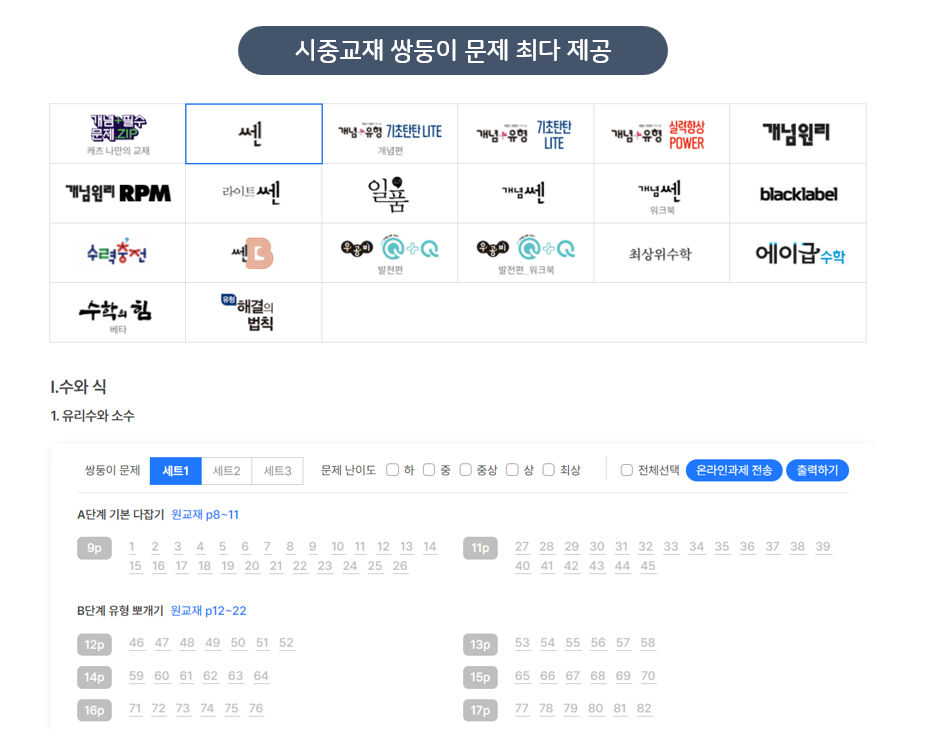Viewport: 927px width, 739px height.
Task: Click the 14p page badge
Action: 95,677
